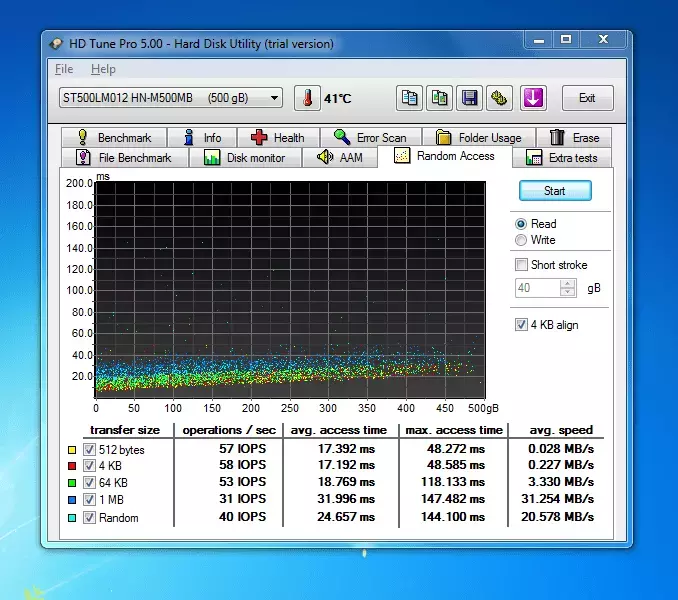Click the 118.133 ms max access time
Image resolution: width=678 pixels, height=600 pixels.
click(453, 482)
